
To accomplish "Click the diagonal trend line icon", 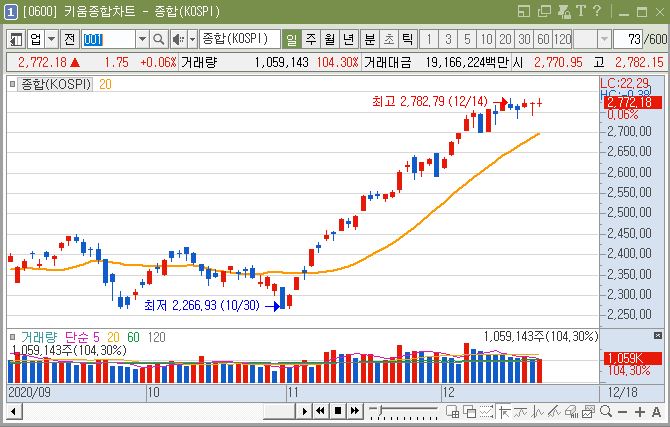I will tap(554, 412).
